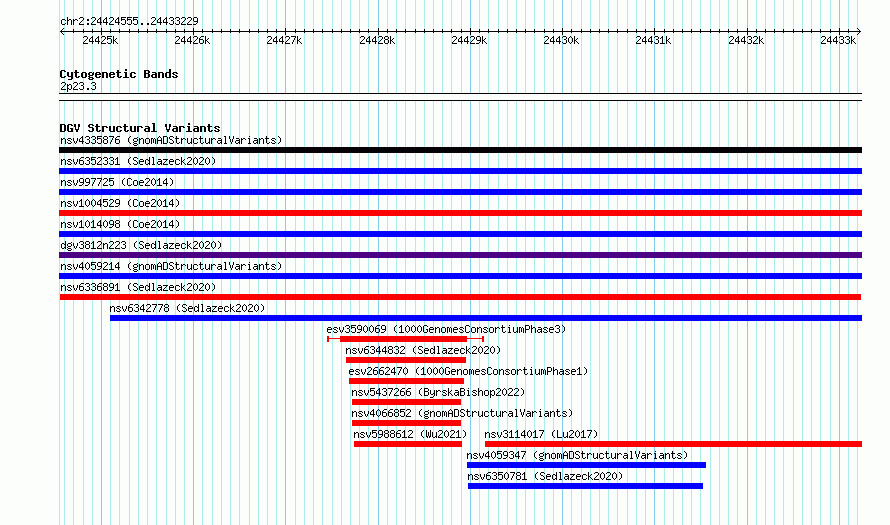
Task: Open nsv1004529 (Coe2014) variant label
Action: (x=120, y=203)
